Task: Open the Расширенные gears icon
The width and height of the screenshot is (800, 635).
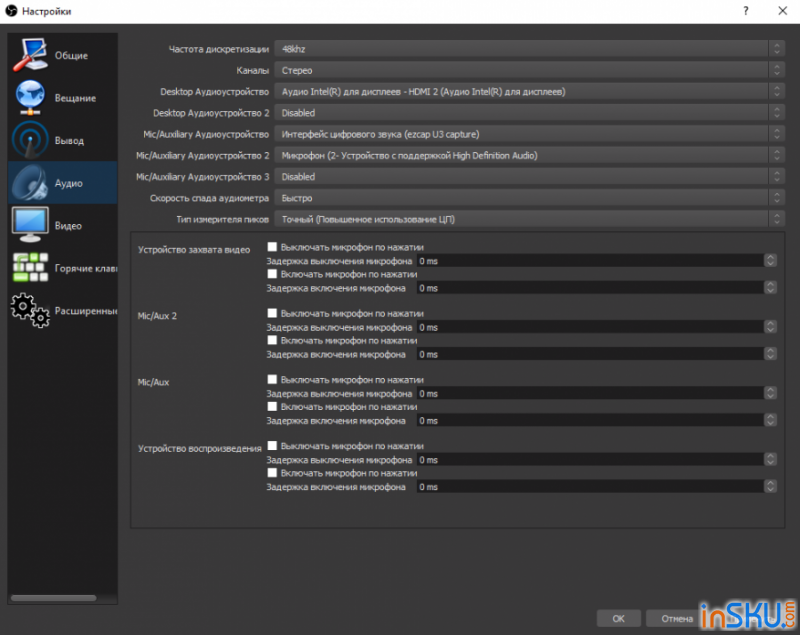Action: (30, 310)
